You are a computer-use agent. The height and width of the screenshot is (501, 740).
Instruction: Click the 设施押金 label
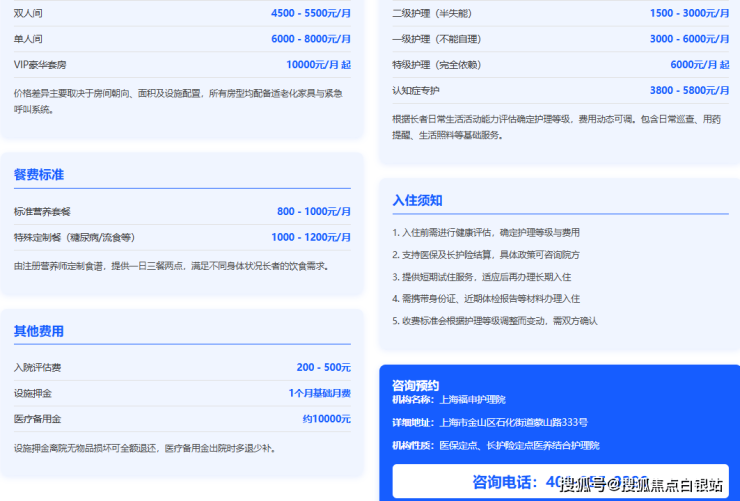click(33, 393)
